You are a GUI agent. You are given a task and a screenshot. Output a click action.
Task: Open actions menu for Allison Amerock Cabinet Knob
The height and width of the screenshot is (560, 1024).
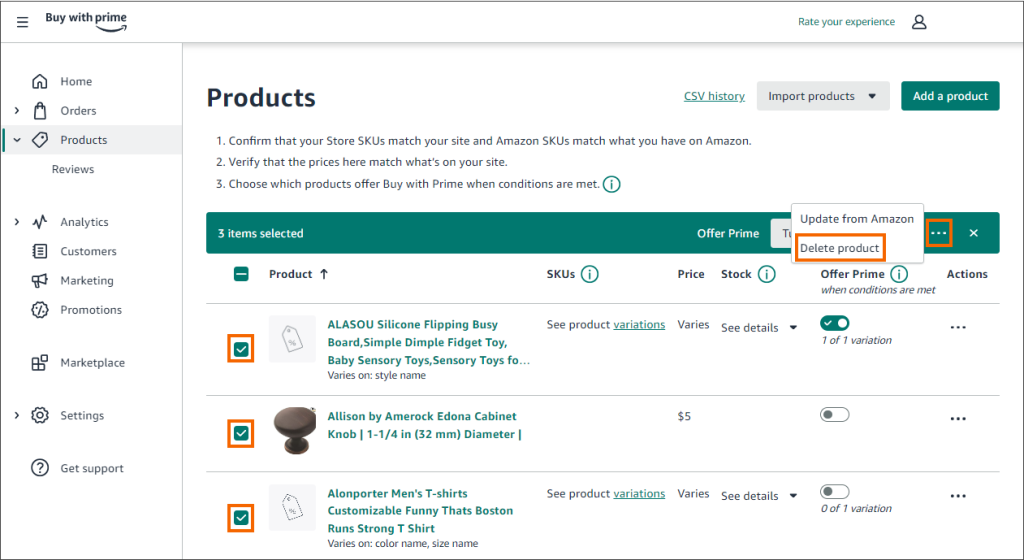click(958, 419)
